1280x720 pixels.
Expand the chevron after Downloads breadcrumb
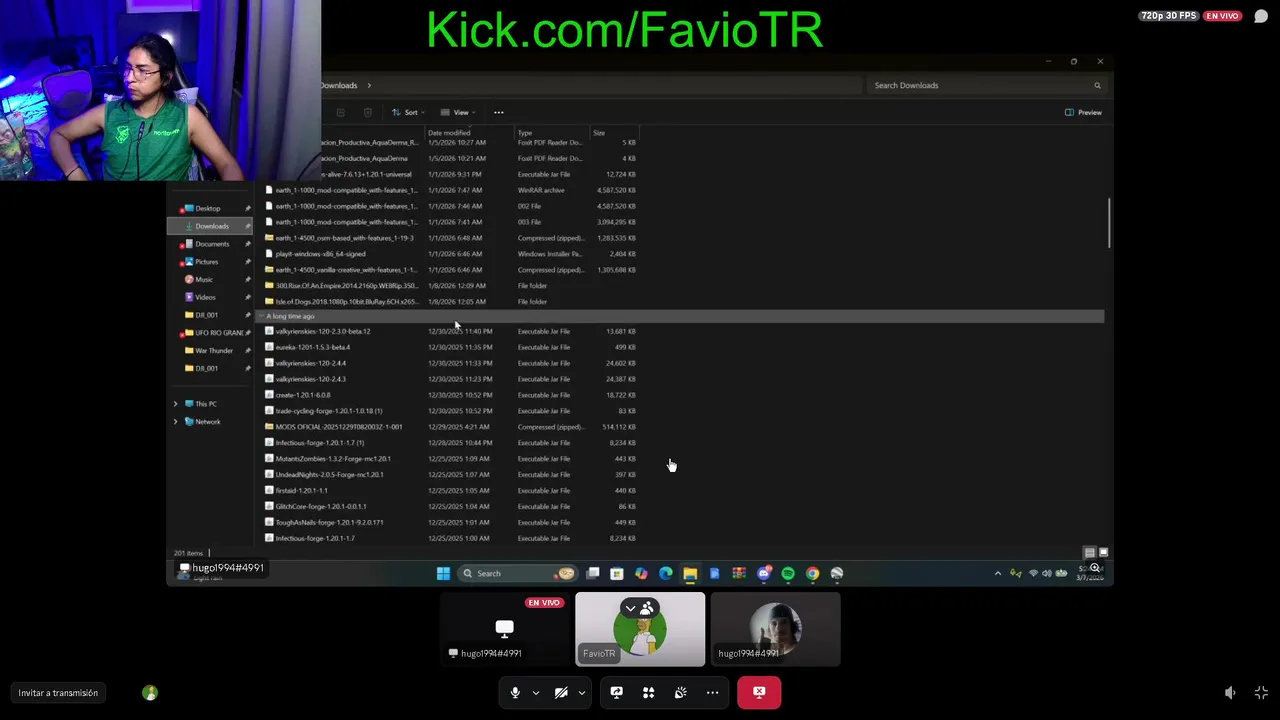369,85
